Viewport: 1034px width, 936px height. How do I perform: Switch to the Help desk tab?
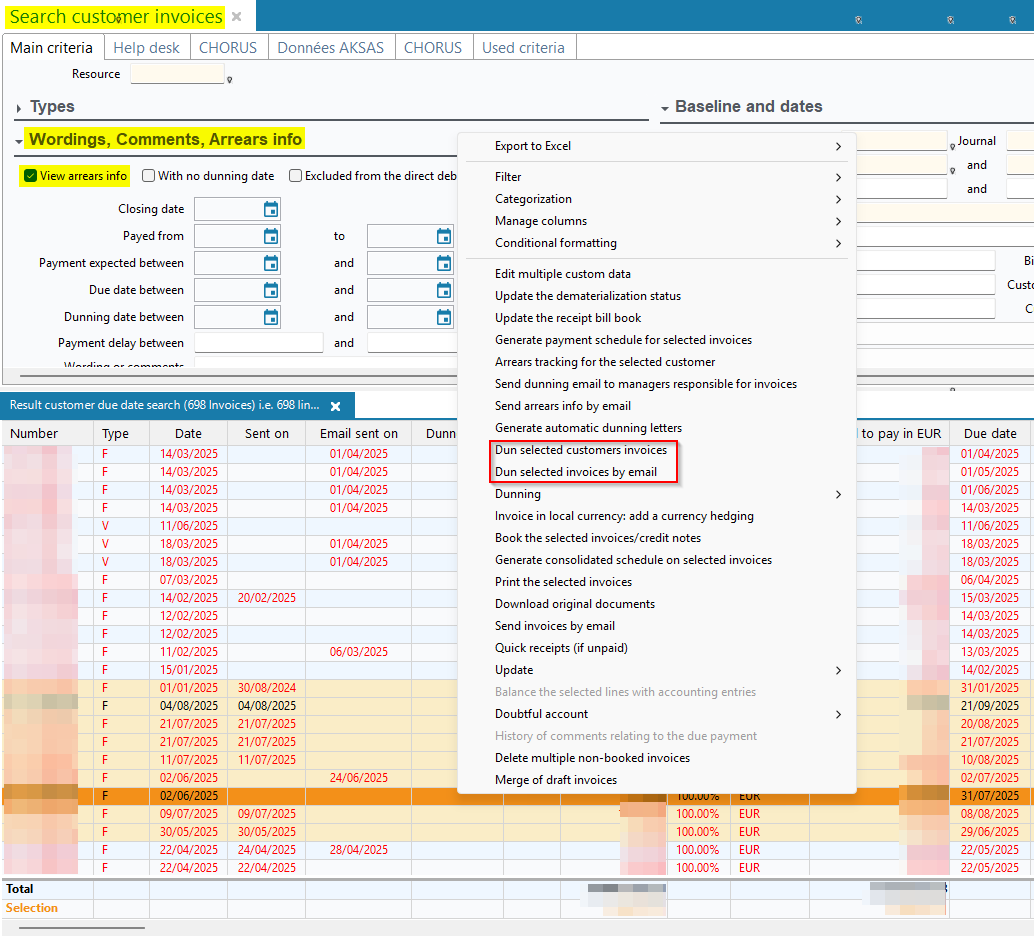(146, 48)
